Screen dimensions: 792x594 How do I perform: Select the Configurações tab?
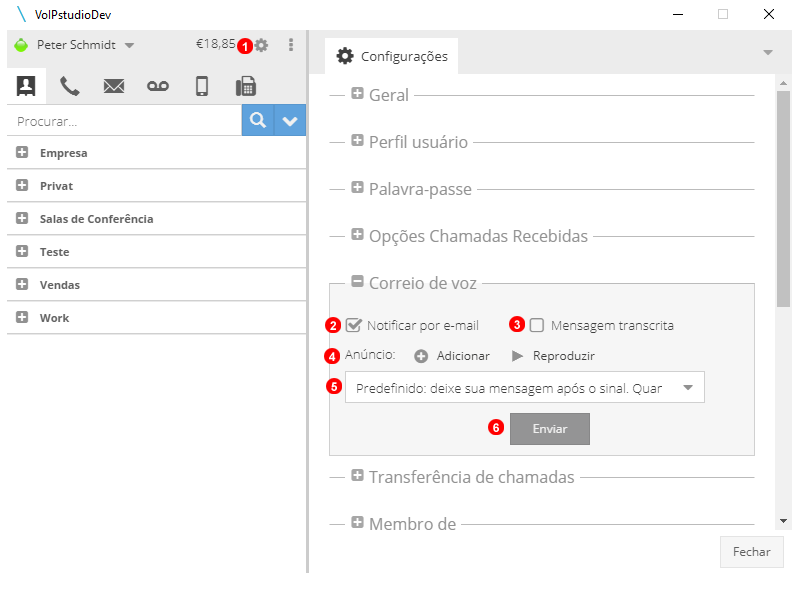tap(392, 56)
